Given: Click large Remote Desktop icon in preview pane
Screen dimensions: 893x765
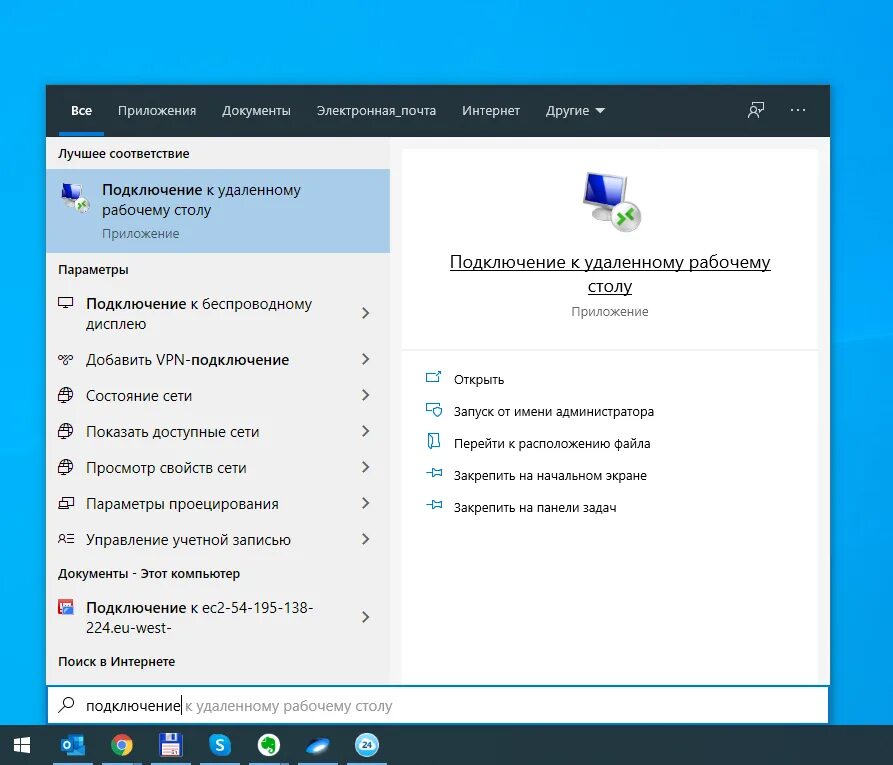Looking at the screenshot, I should point(611,202).
